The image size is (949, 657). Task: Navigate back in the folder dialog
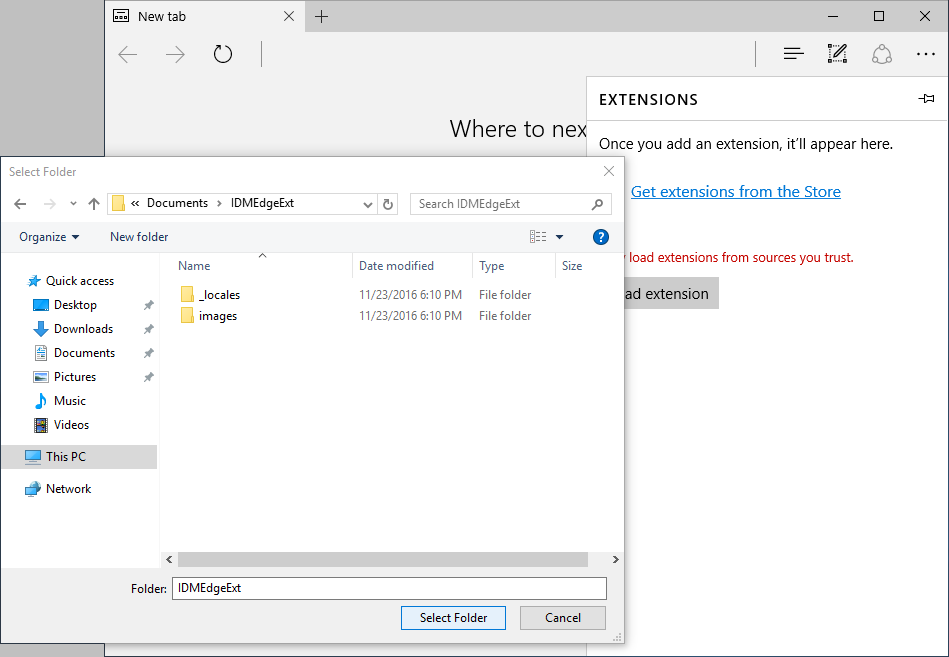coord(20,203)
